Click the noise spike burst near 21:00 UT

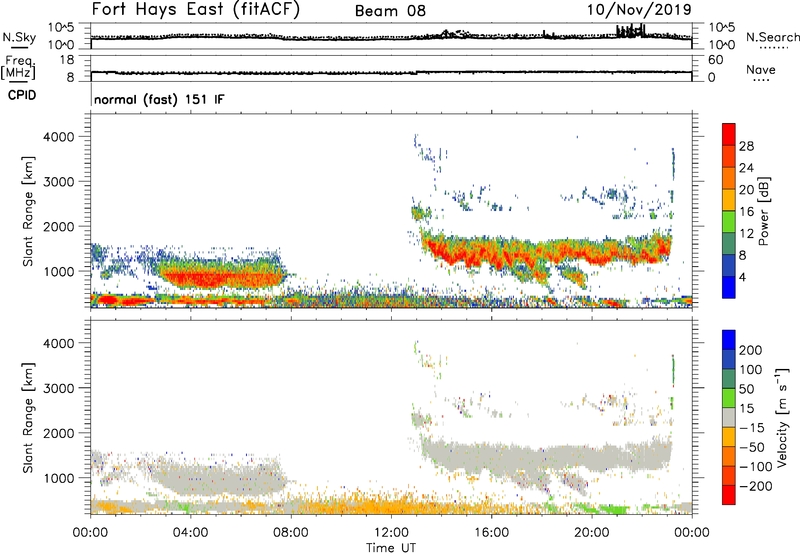(631, 31)
